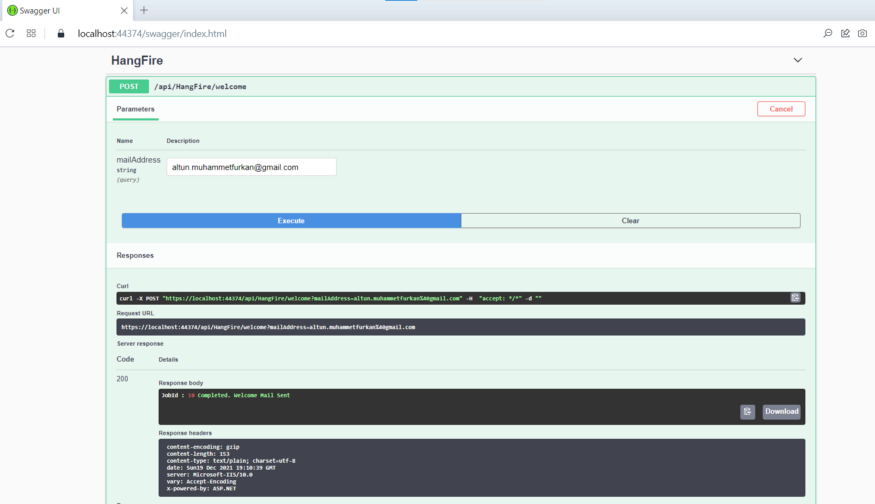Click the Execute button
Screen dimensions: 875x504
pyautogui.click(x=291, y=220)
